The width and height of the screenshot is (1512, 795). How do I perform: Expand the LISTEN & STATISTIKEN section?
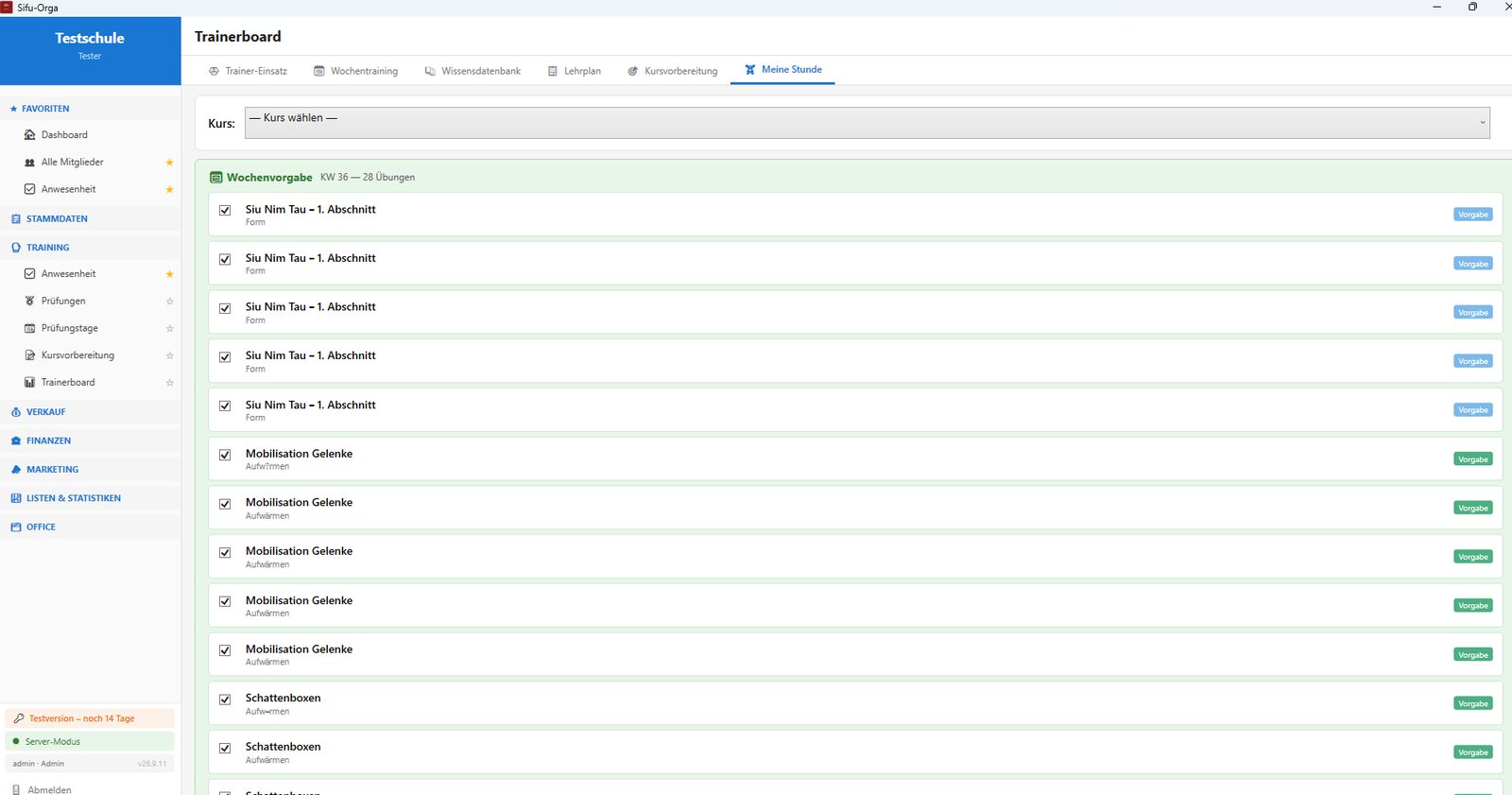click(x=91, y=498)
